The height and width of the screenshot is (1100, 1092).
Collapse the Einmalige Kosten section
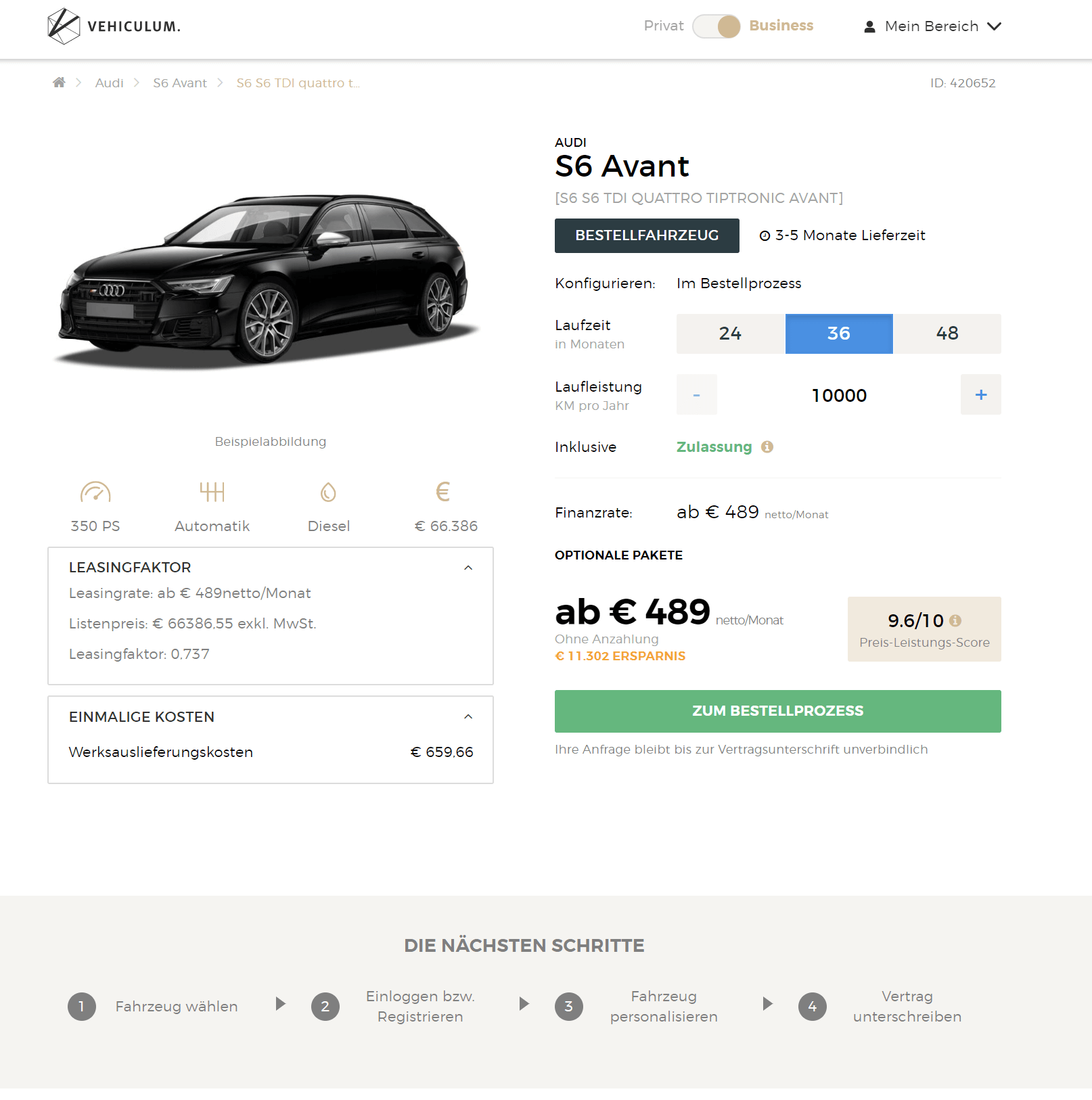[x=468, y=716]
